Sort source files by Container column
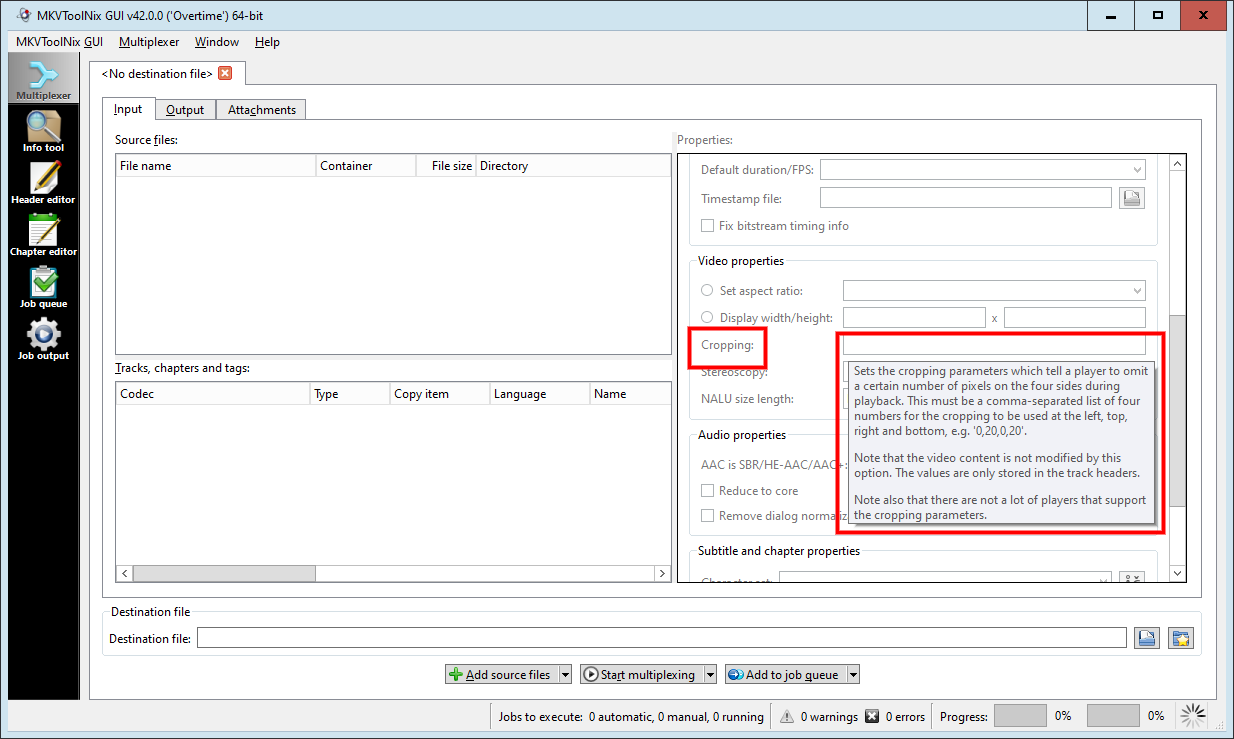The height and width of the screenshot is (739, 1234). click(366, 166)
